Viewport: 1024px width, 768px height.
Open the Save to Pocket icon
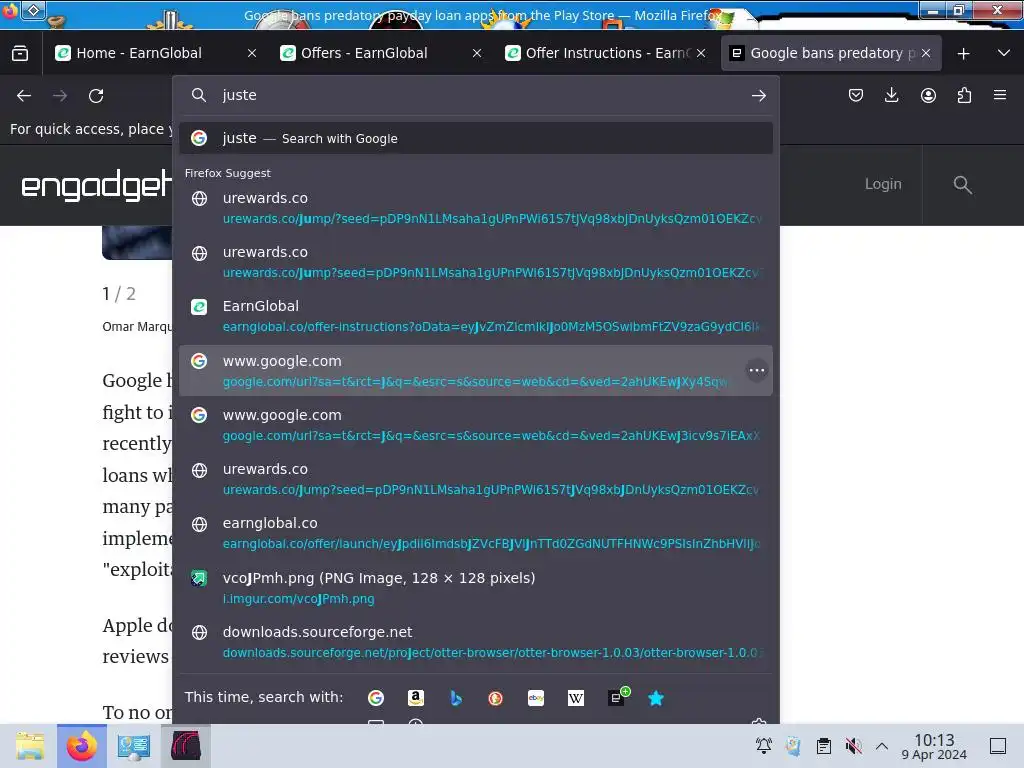856,96
